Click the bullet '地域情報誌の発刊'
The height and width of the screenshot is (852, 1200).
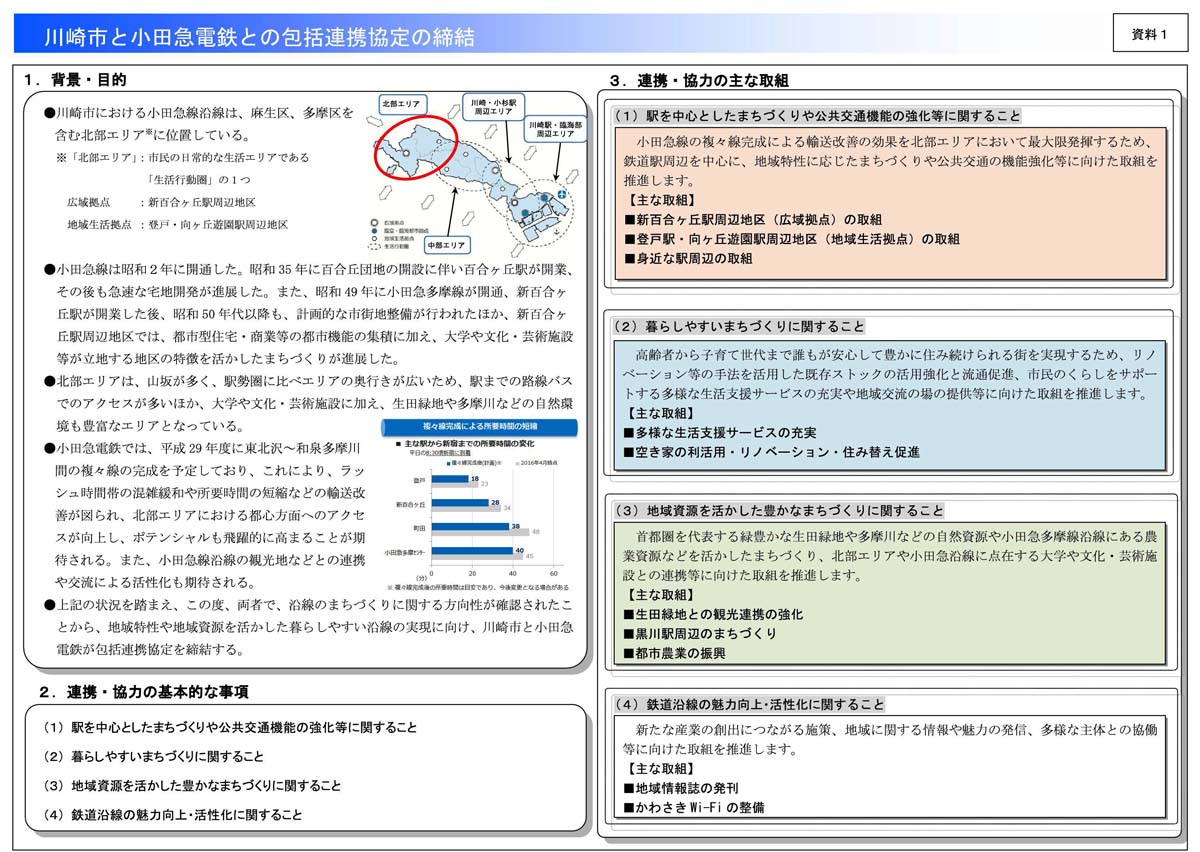click(x=681, y=788)
